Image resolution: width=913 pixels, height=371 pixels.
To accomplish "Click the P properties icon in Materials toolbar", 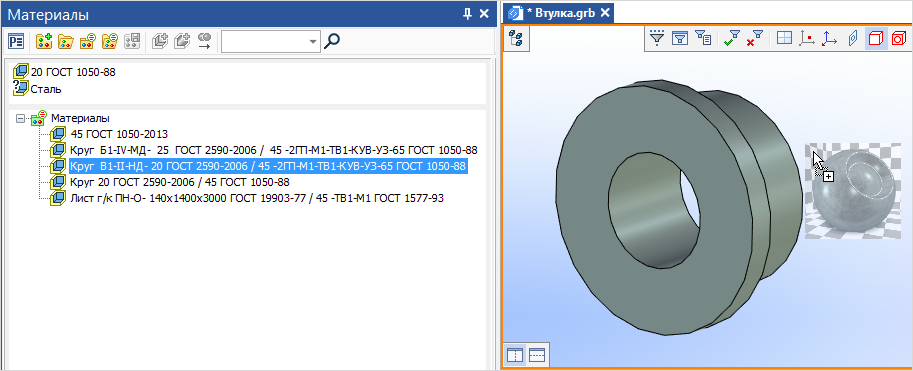I will (16, 41).
